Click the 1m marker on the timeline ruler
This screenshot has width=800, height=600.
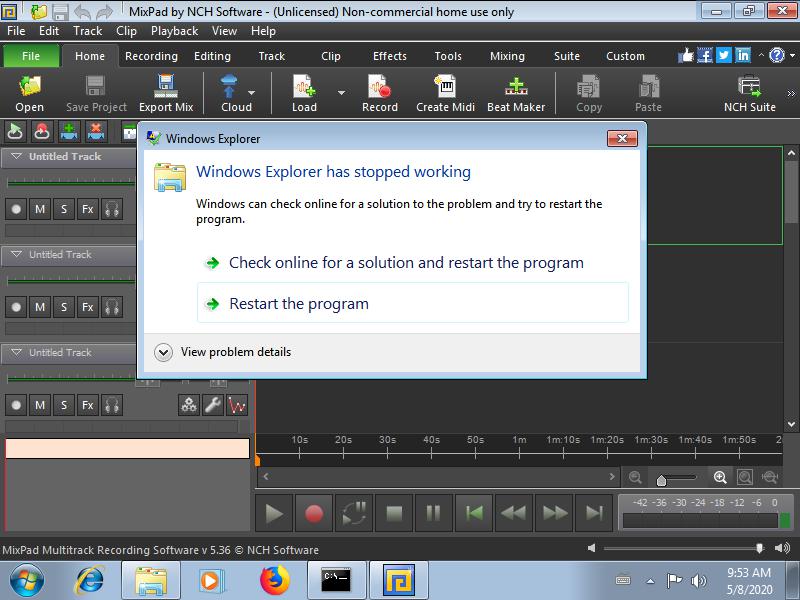point(519,440)
